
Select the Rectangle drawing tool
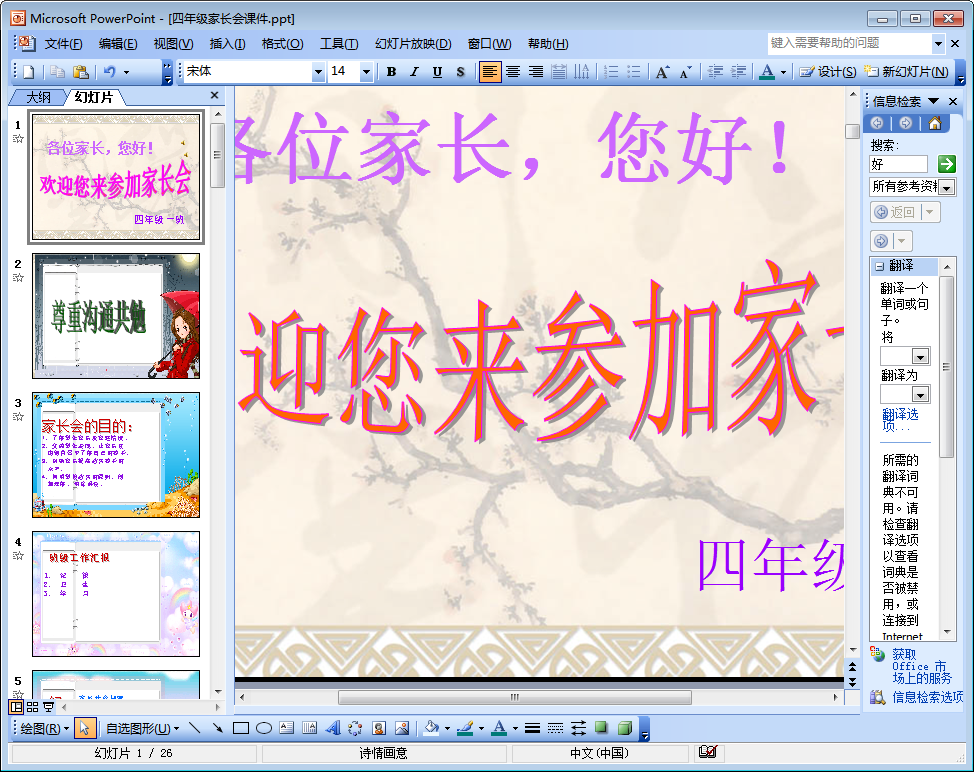click(x=240, y=728)
